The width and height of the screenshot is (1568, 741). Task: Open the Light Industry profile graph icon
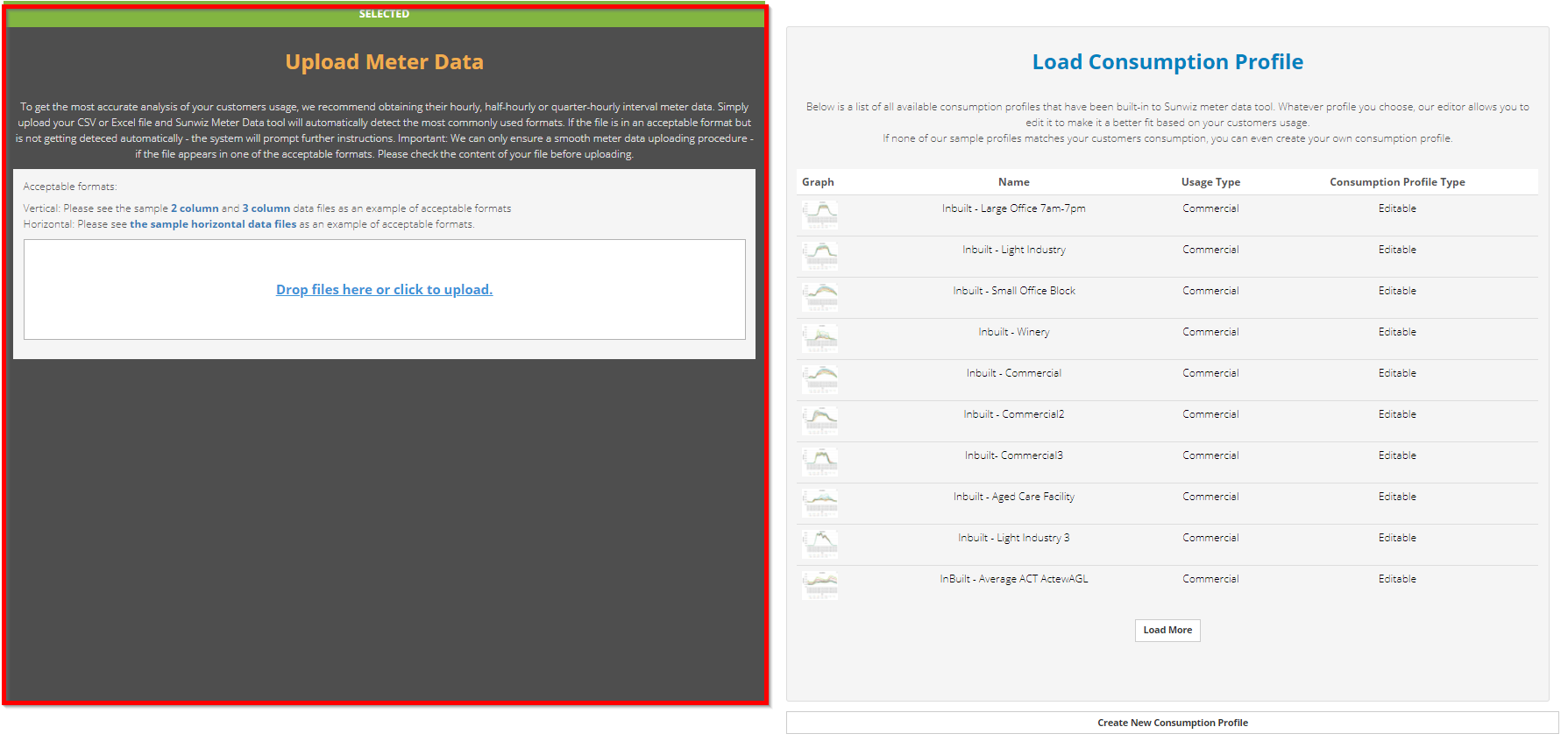point(820,256)
